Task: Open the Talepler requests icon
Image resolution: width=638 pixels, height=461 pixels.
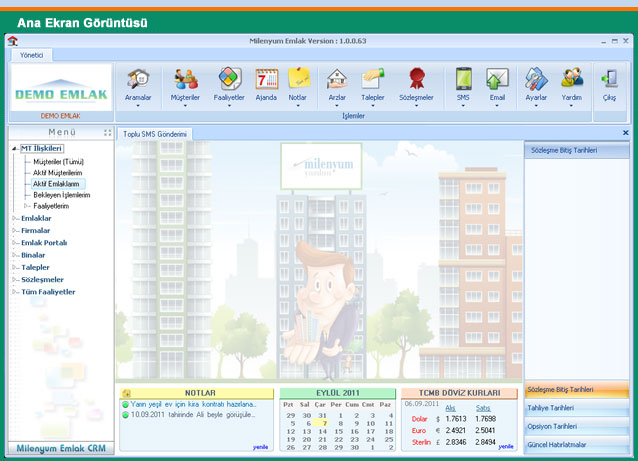Action: click(x=373, y=79)
